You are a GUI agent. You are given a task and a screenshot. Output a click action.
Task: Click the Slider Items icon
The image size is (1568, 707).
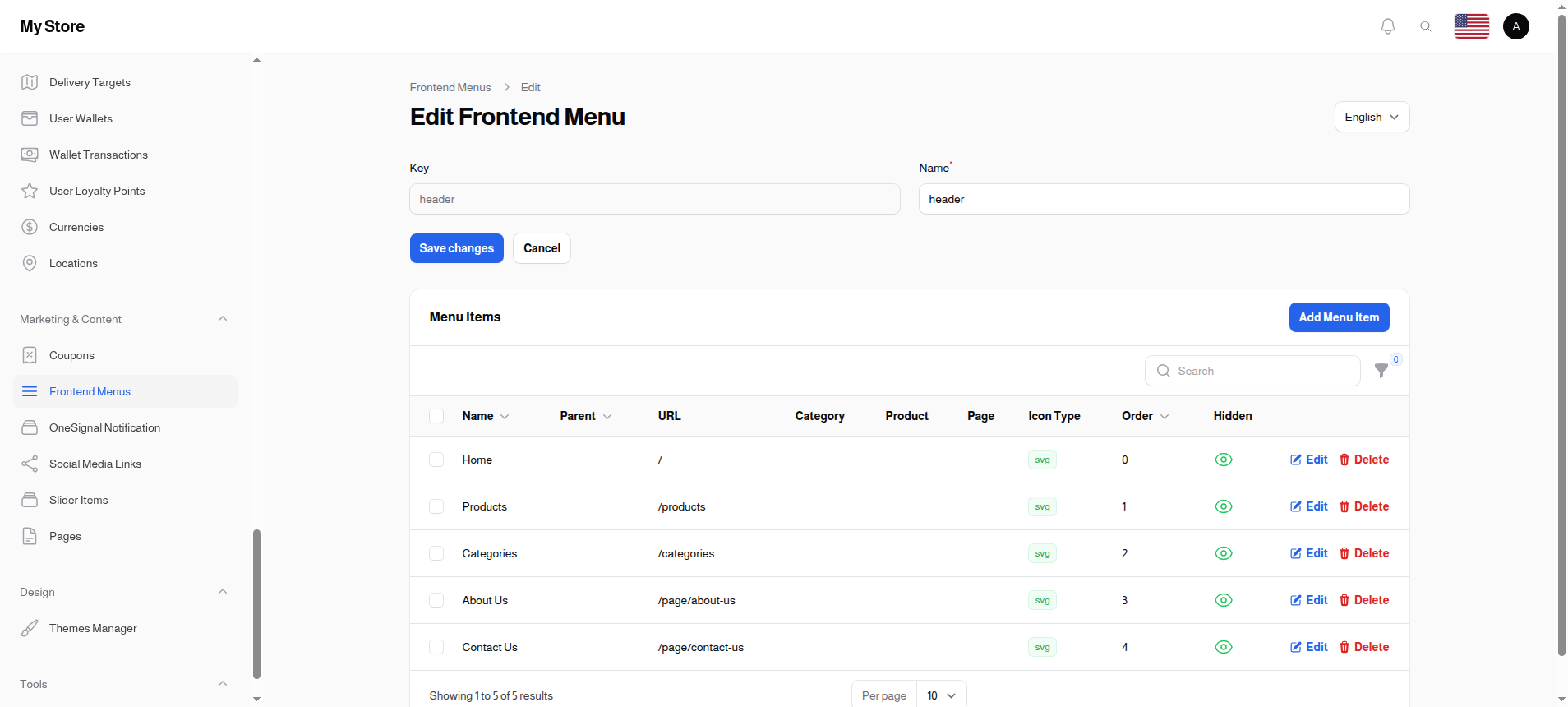30,500
